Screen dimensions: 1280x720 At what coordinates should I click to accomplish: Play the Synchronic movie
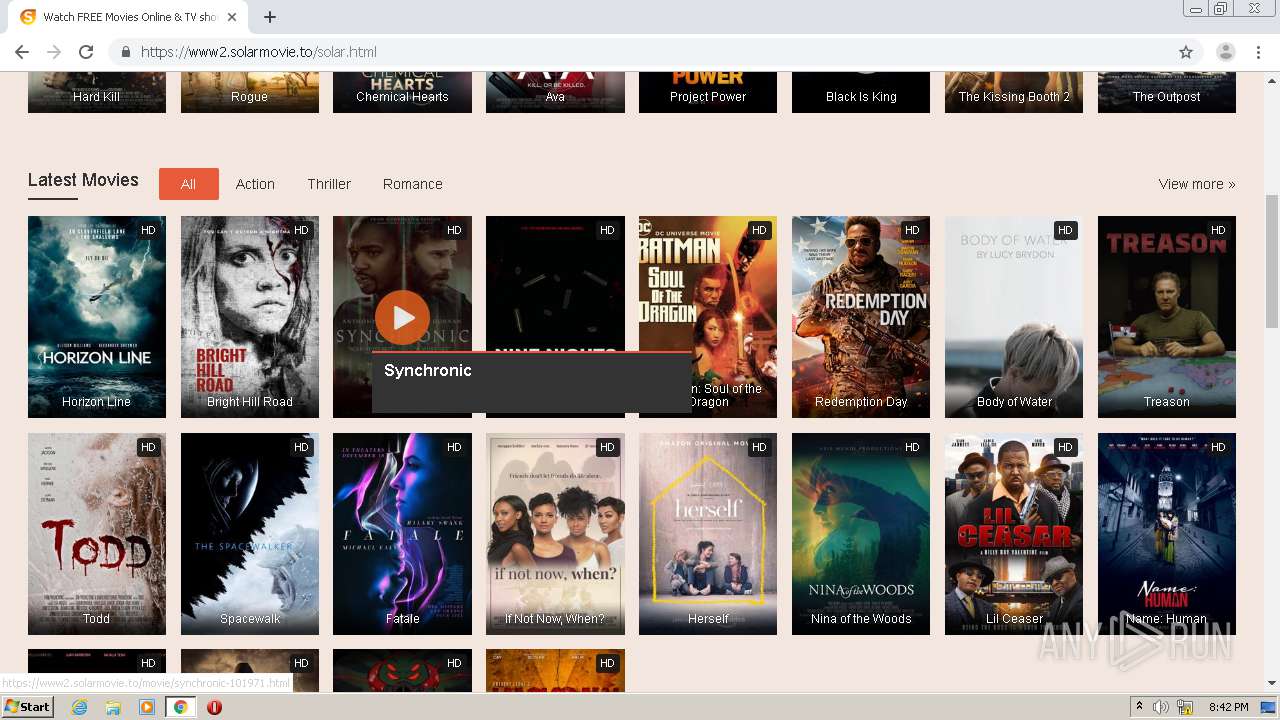point(402,317)
